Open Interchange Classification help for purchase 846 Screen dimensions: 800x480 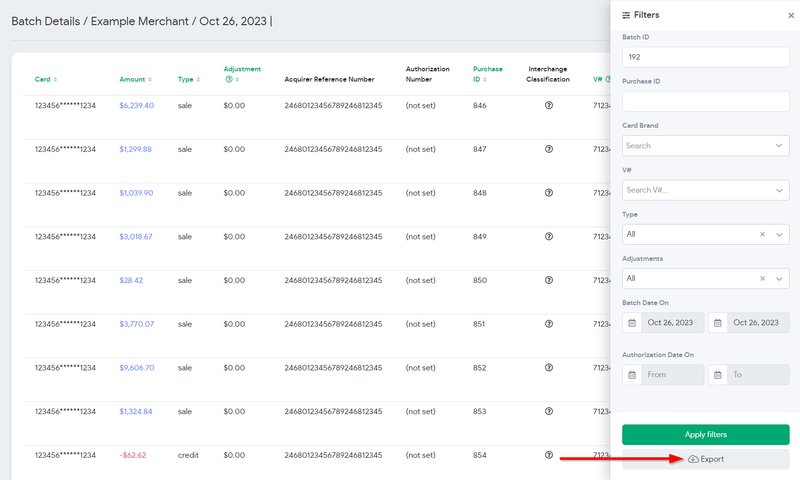click(x=548, y=105)
